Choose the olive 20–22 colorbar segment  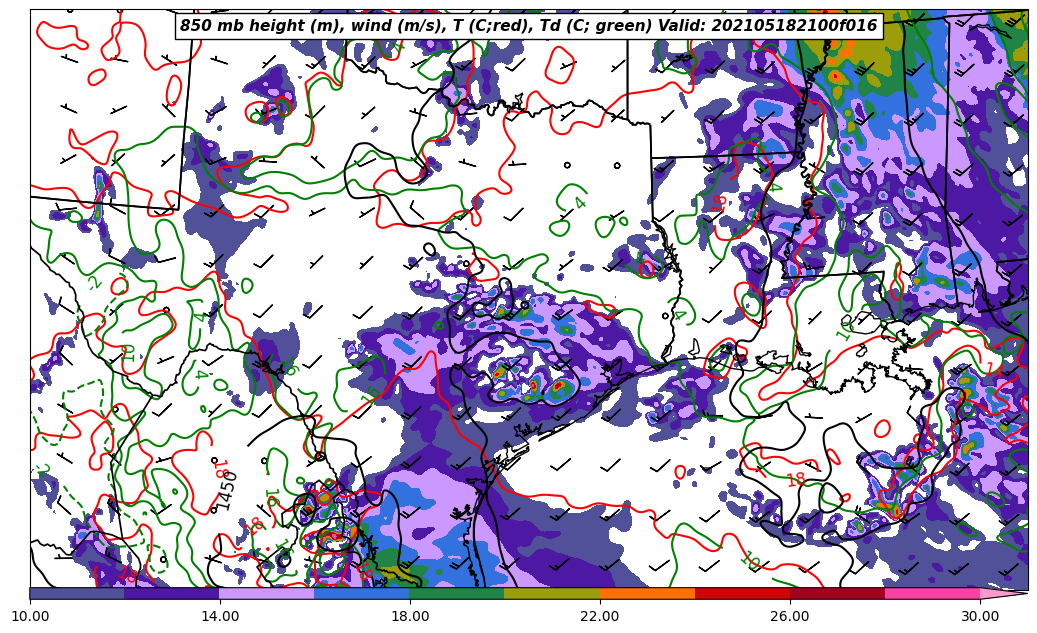(552, 593)
